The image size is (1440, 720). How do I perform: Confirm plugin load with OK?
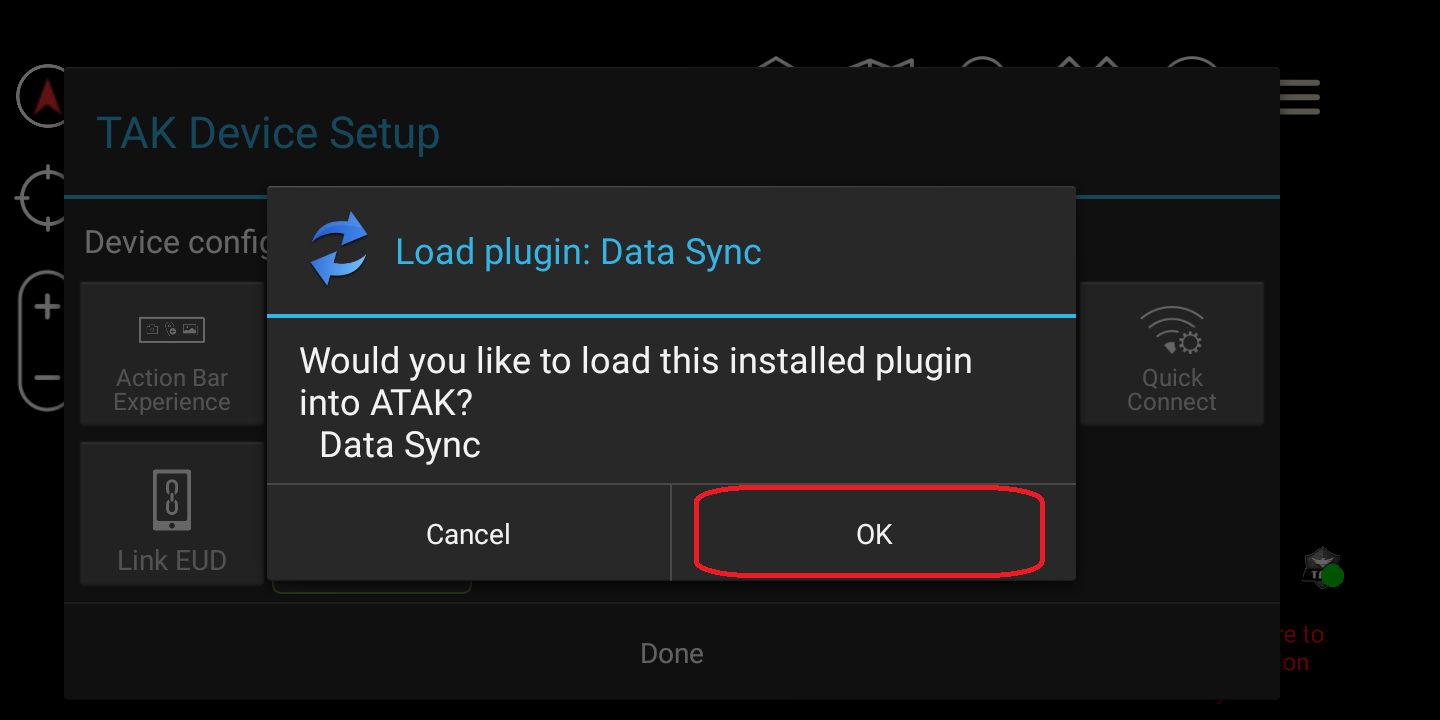[873, 534]
